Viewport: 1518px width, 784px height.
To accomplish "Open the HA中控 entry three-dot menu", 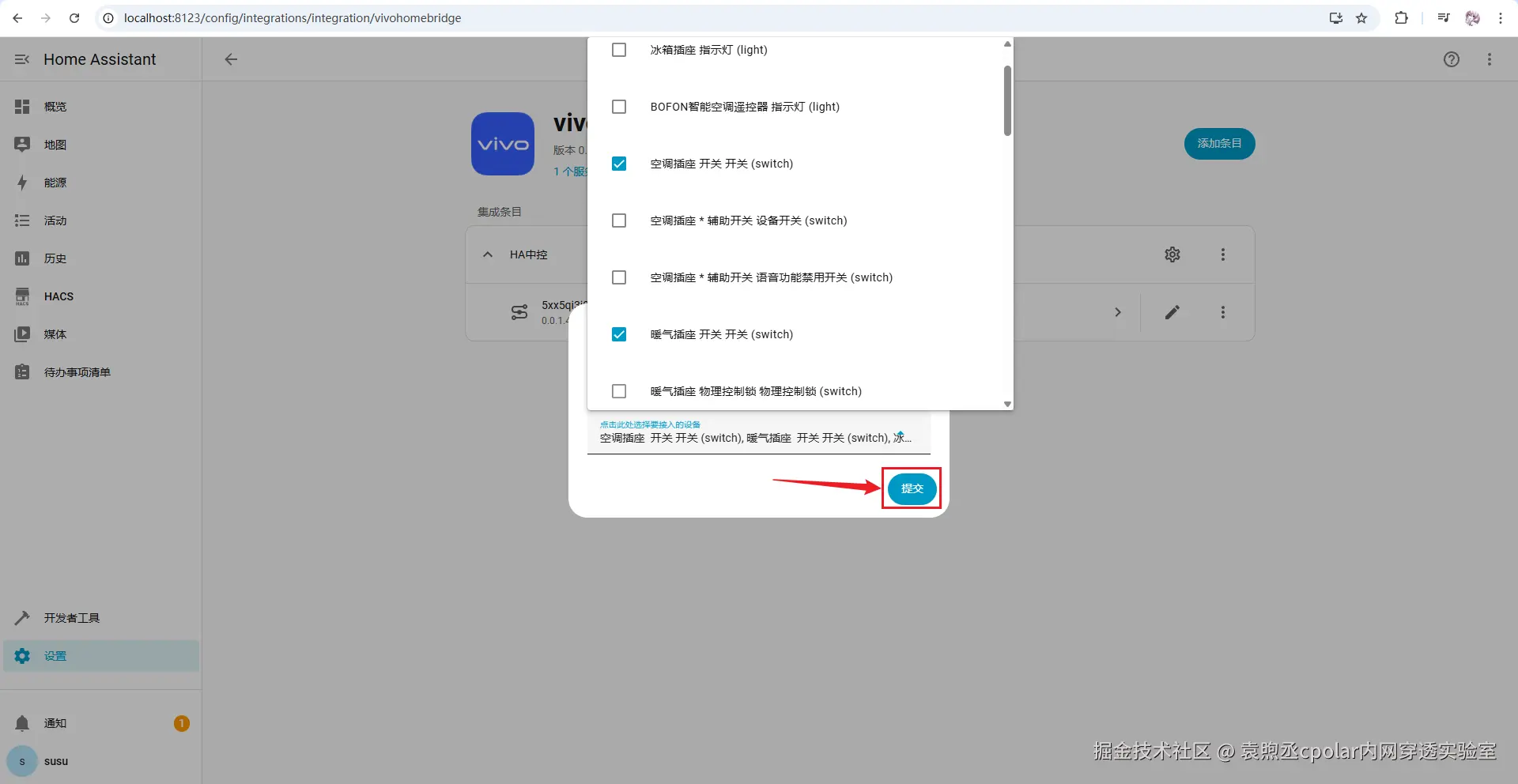I will tap(1223, 254).
